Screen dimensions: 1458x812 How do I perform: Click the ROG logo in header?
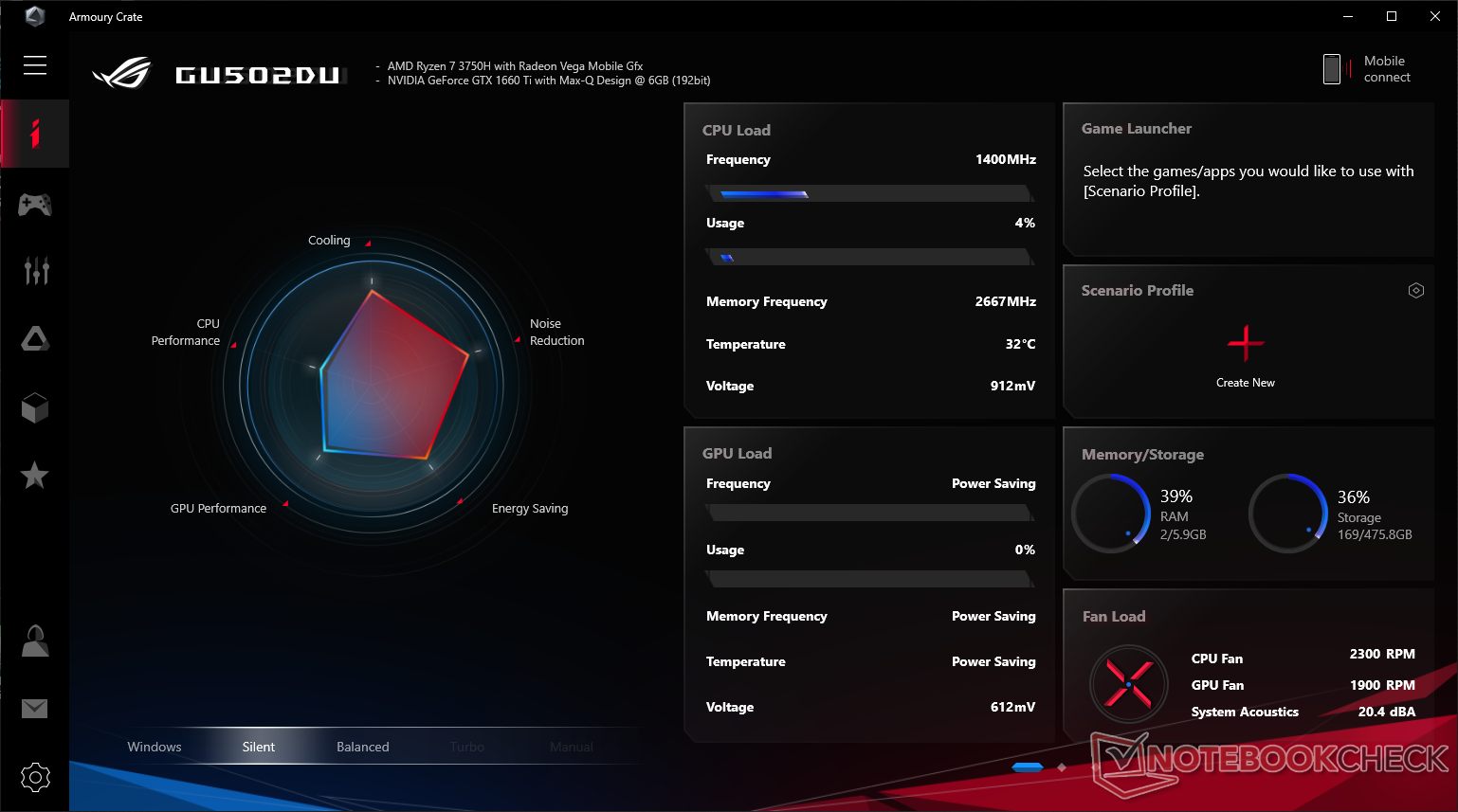tap(122, 73)
